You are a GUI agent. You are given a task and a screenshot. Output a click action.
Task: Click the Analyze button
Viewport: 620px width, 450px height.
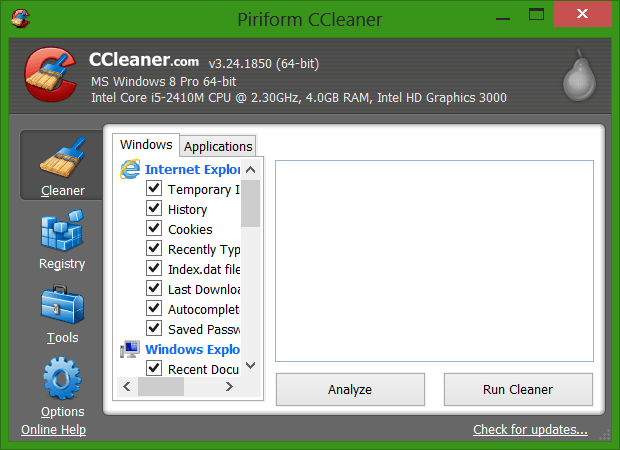point(350,389)
